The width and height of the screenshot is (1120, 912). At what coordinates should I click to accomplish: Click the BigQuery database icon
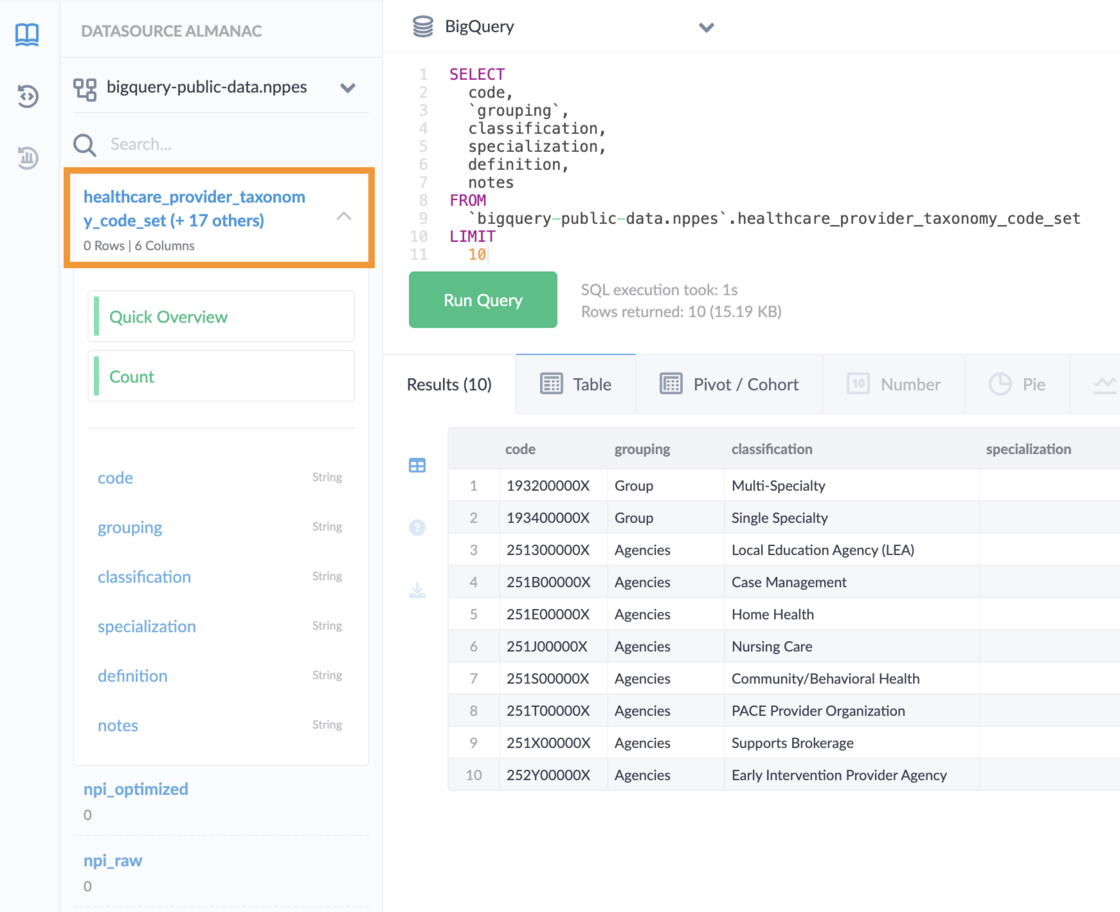(423, 27)
